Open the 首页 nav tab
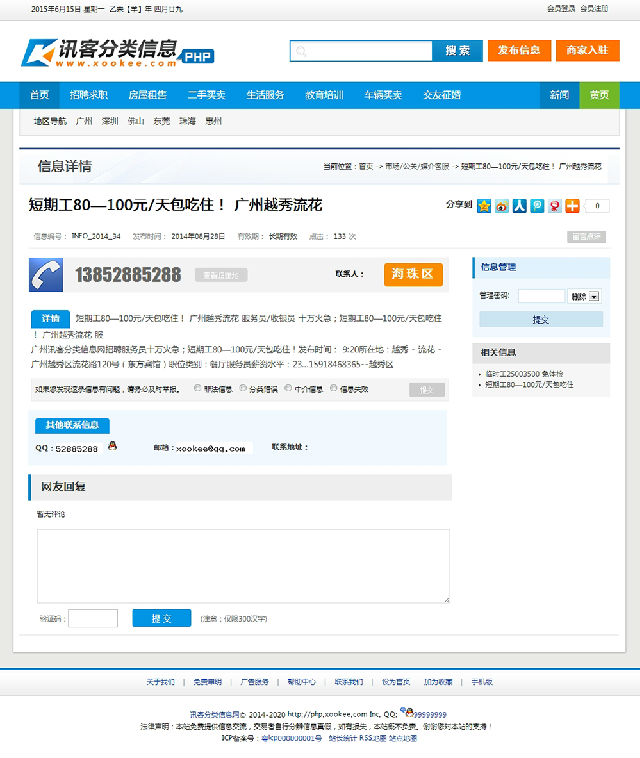 tap(39, 95)
